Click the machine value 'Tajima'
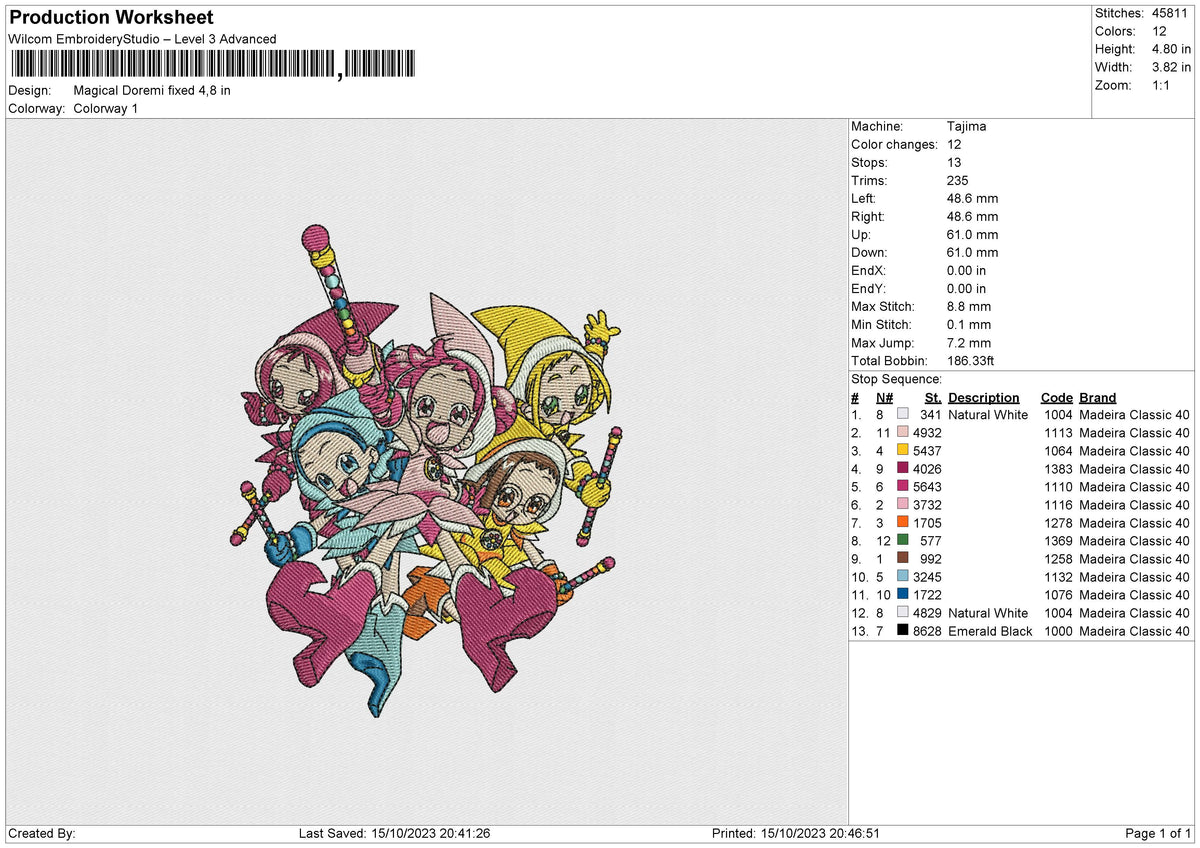The image size is (1200, 848). (969, 127)
